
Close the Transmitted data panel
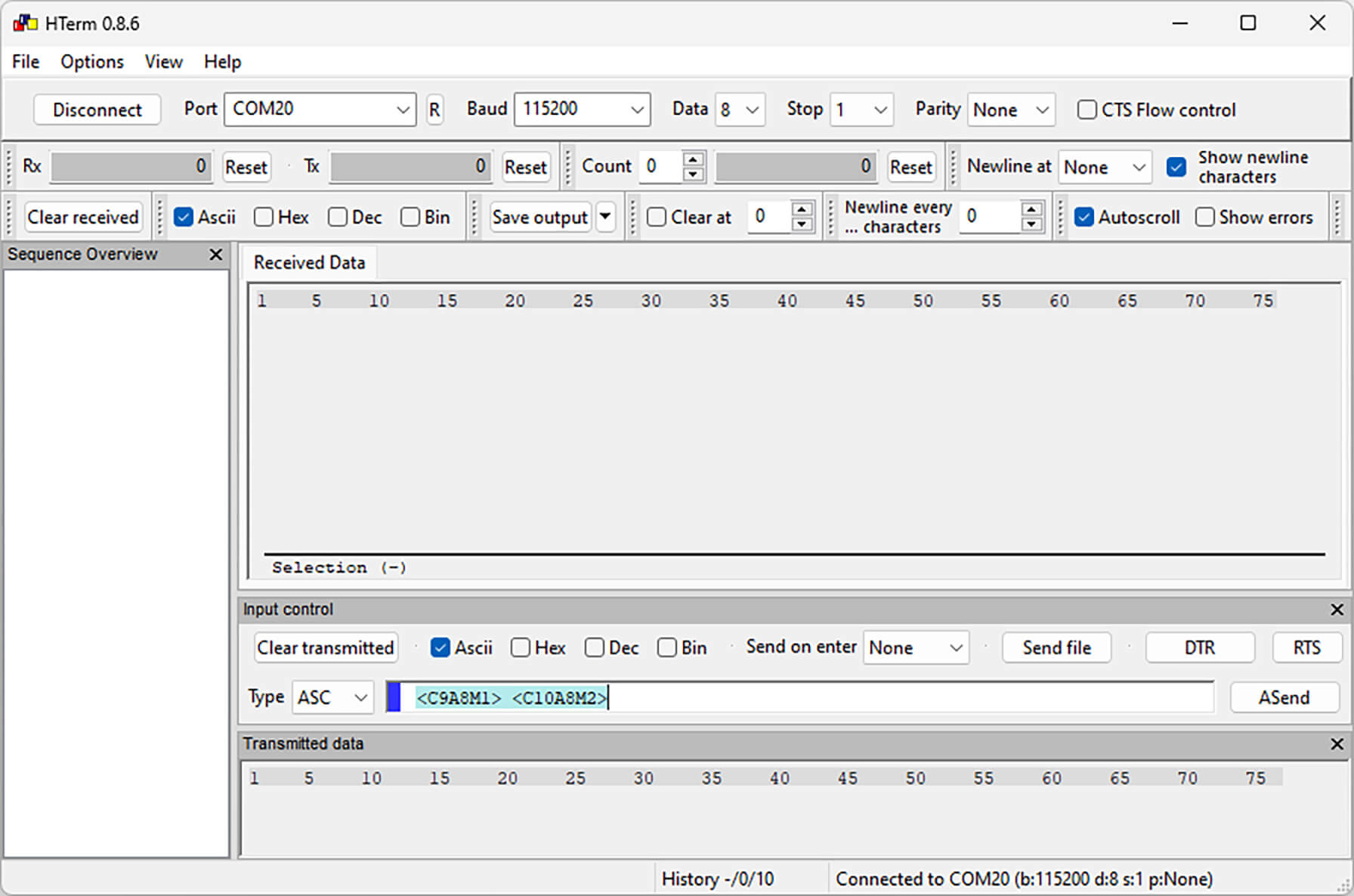point(1337,744)
